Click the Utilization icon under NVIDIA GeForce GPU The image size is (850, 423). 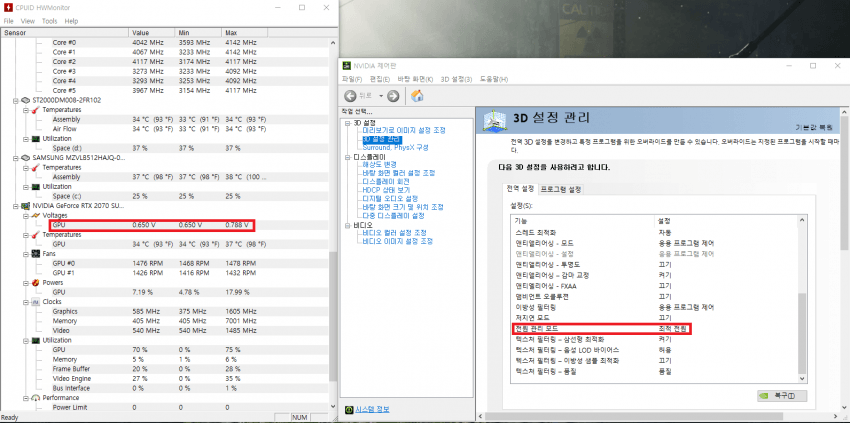35,340
